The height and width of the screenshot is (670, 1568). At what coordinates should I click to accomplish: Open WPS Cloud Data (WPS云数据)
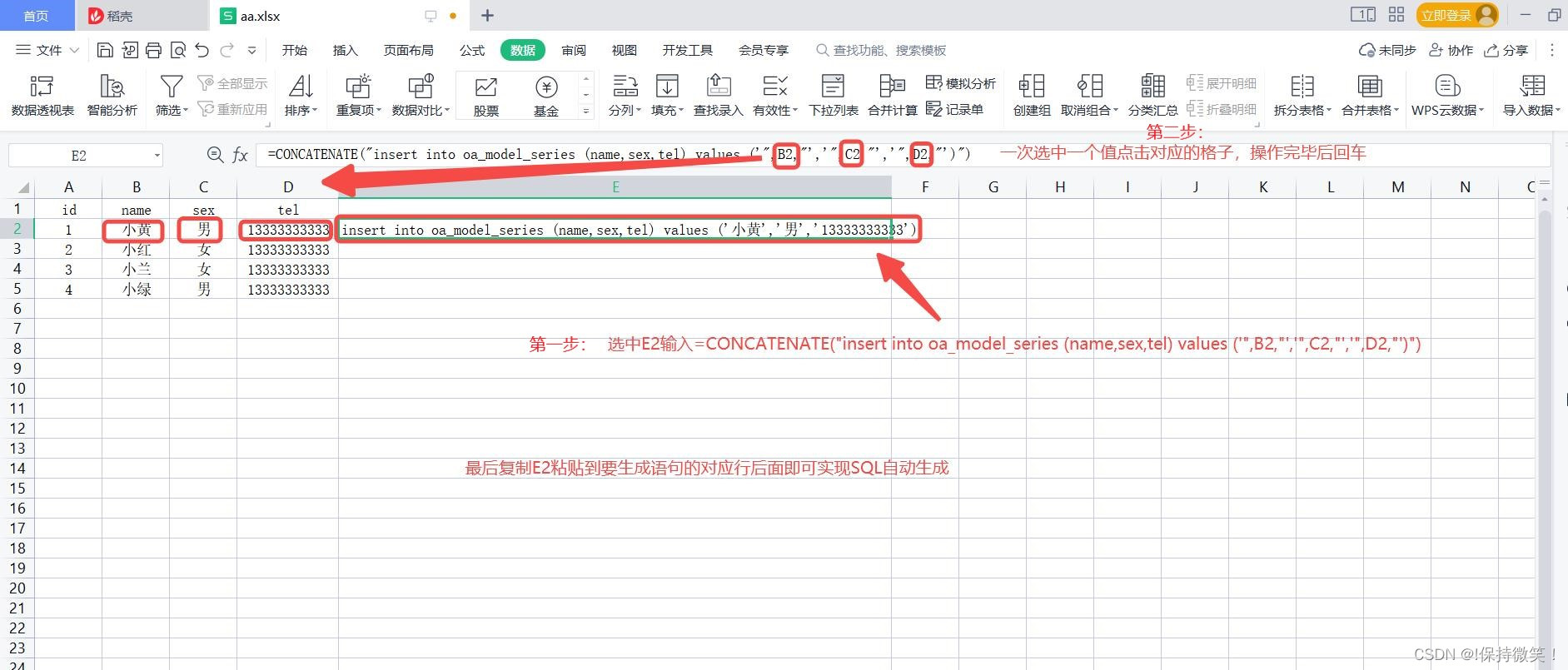click(1448, 95)
